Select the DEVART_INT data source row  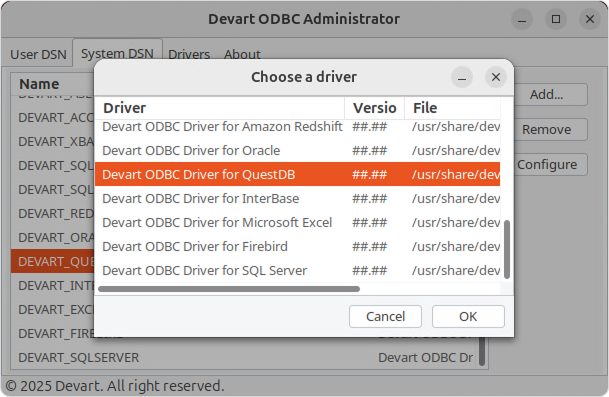[x=53, y=286]
